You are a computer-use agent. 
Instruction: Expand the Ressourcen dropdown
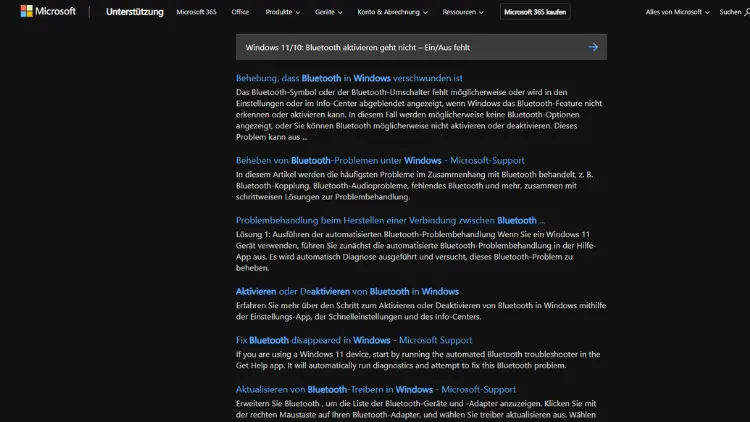(463, 12)
